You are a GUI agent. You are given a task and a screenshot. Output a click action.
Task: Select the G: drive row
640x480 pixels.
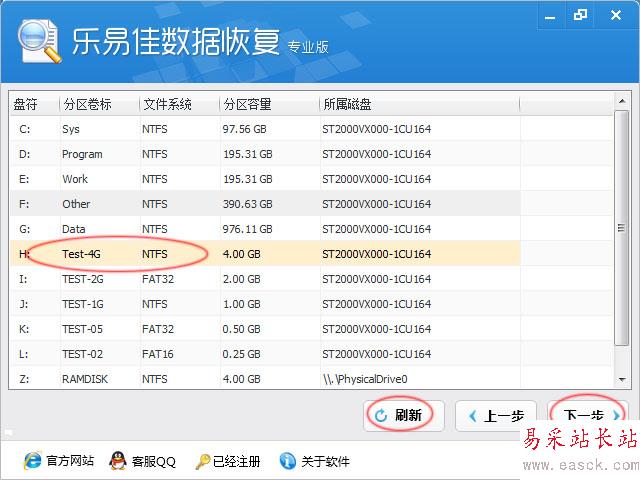pyautogui.click(x=265, y=229)
